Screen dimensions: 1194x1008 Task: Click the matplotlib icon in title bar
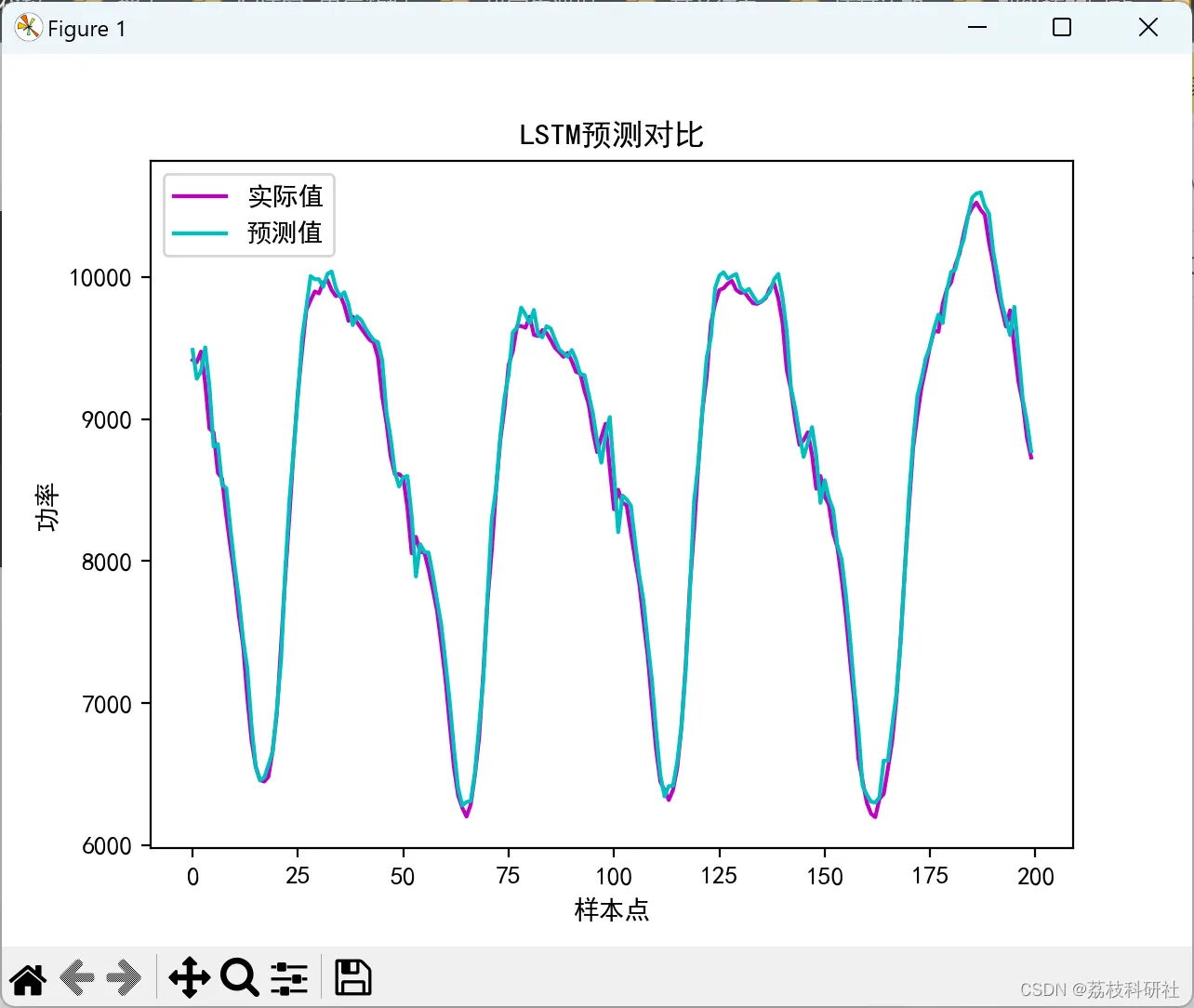tap(28, 28)
